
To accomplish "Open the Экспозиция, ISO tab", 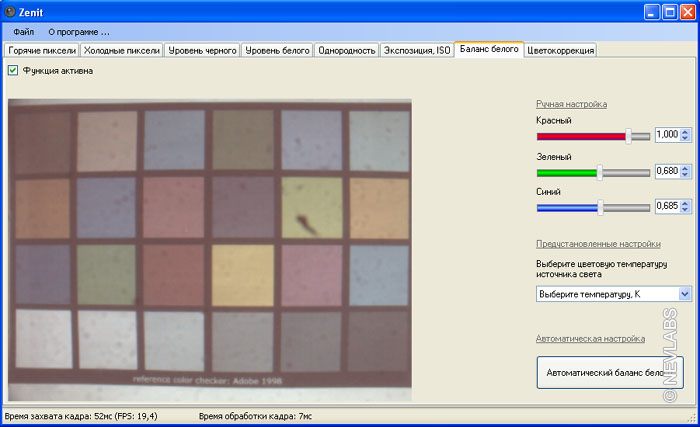I will coord(416,50).
